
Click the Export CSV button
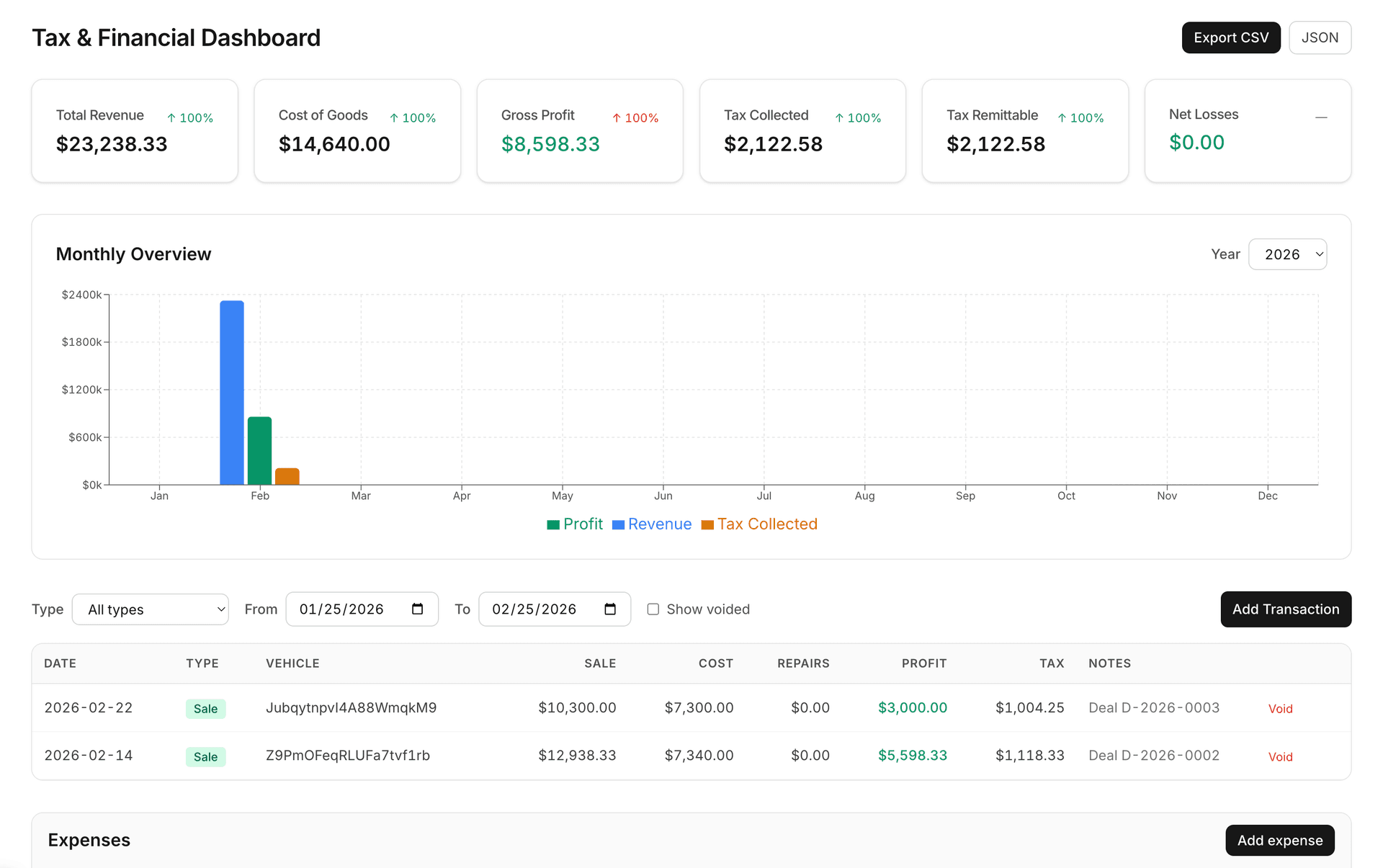click(x=1230, y=37)
